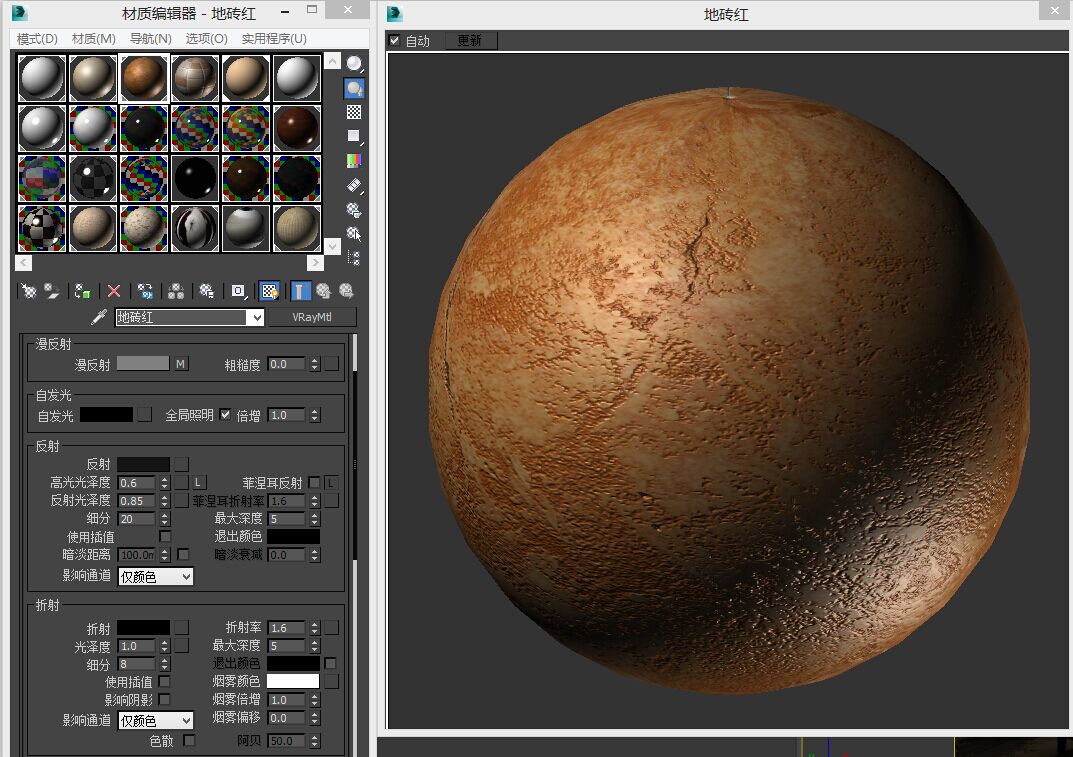
Task: Enable the 菲涅耳反射 checkbox
Action: (x=314, y=483)
